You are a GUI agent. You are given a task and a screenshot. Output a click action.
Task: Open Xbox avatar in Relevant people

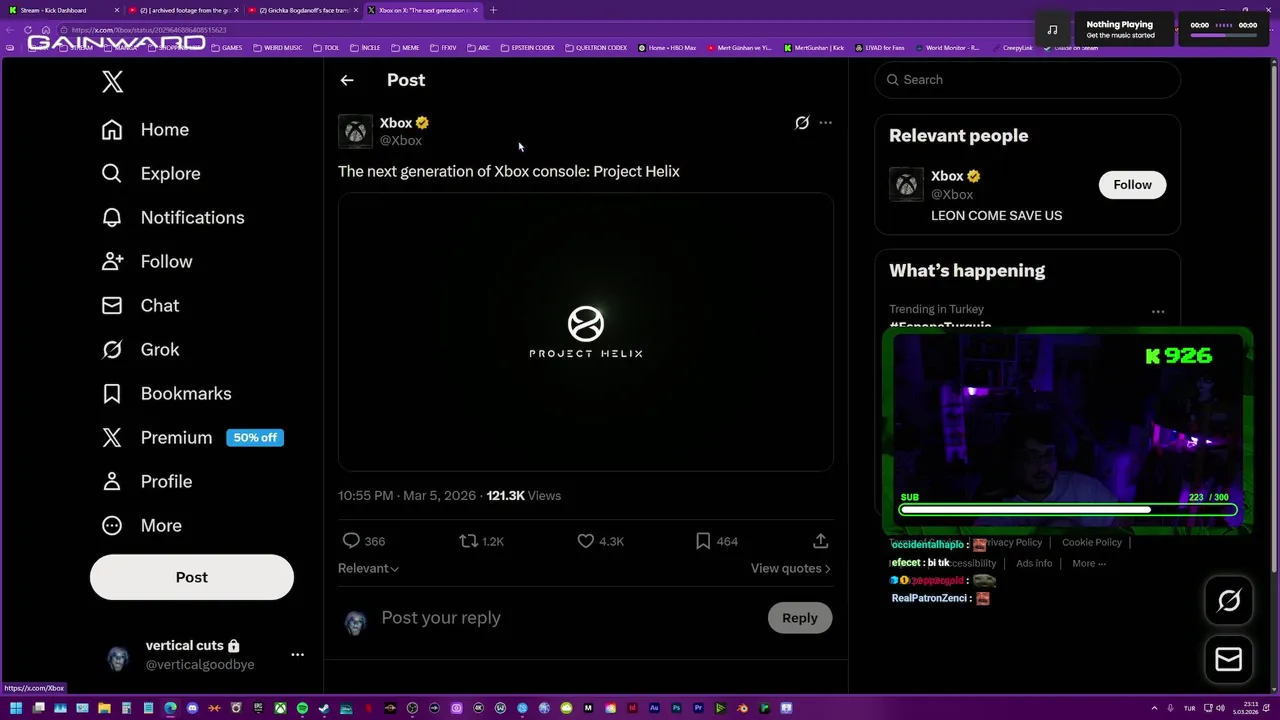pos(906,185)
